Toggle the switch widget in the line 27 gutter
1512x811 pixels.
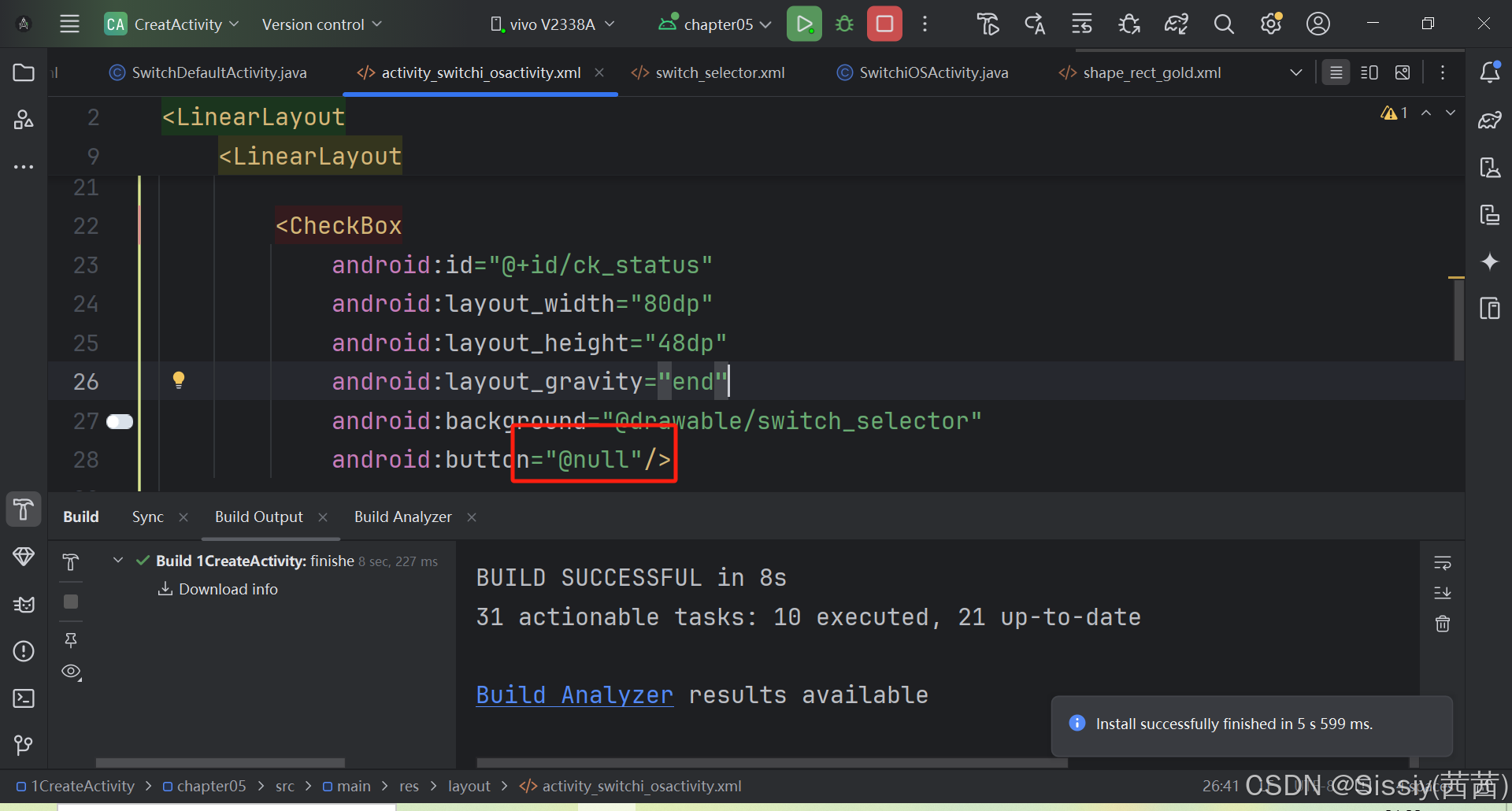click(119, 421)
